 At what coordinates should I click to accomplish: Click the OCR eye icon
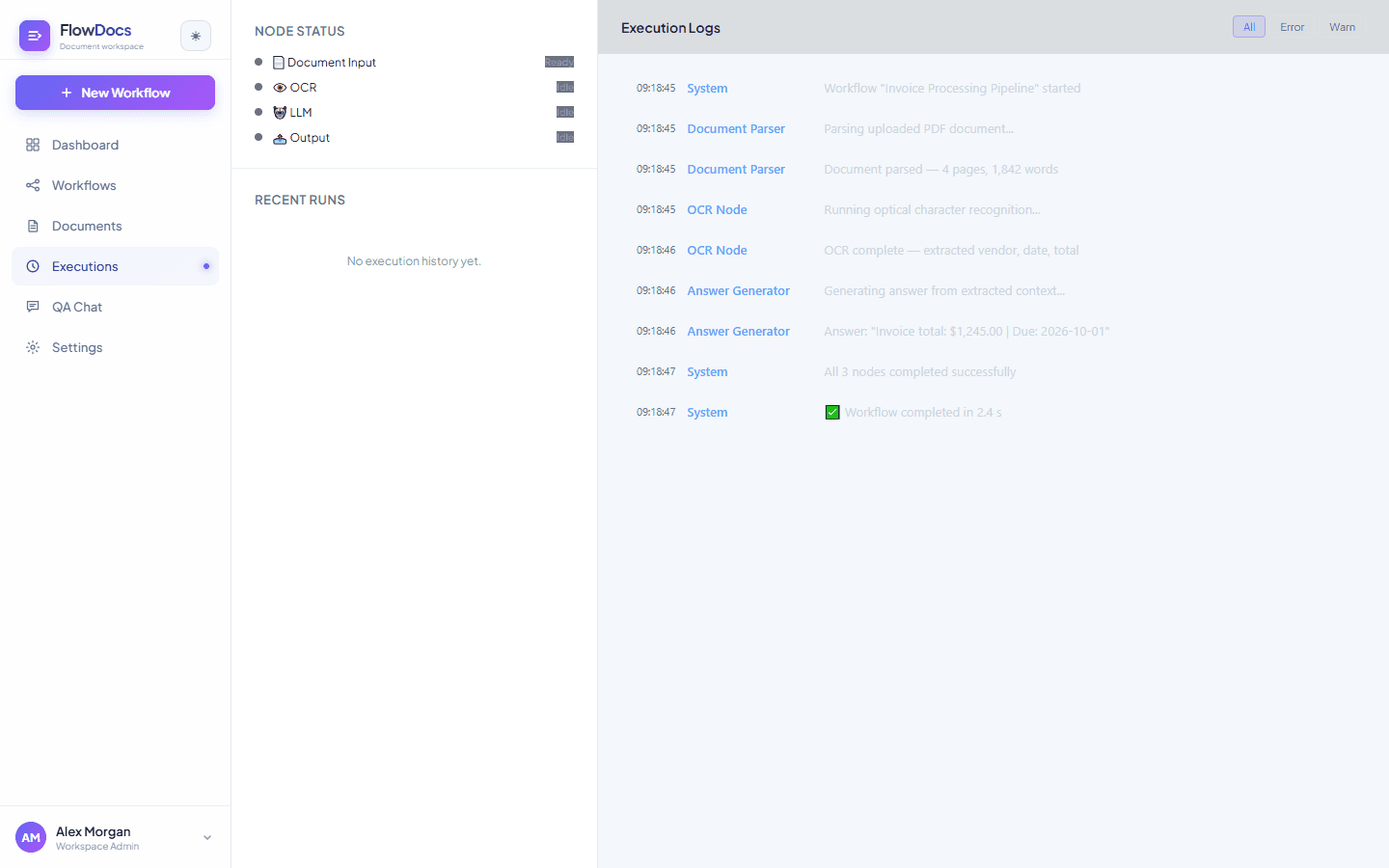pyautogui.click(x=280, y=88)
